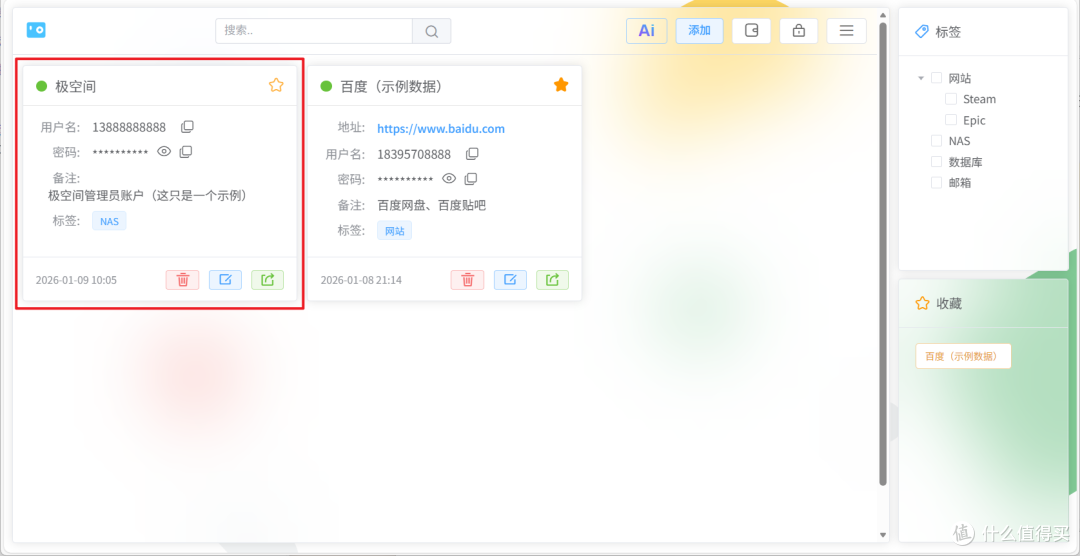Edit the 极空间 entry
Image resolution: width=1080 pixels, height=556 pixels.
pos(225,280)
